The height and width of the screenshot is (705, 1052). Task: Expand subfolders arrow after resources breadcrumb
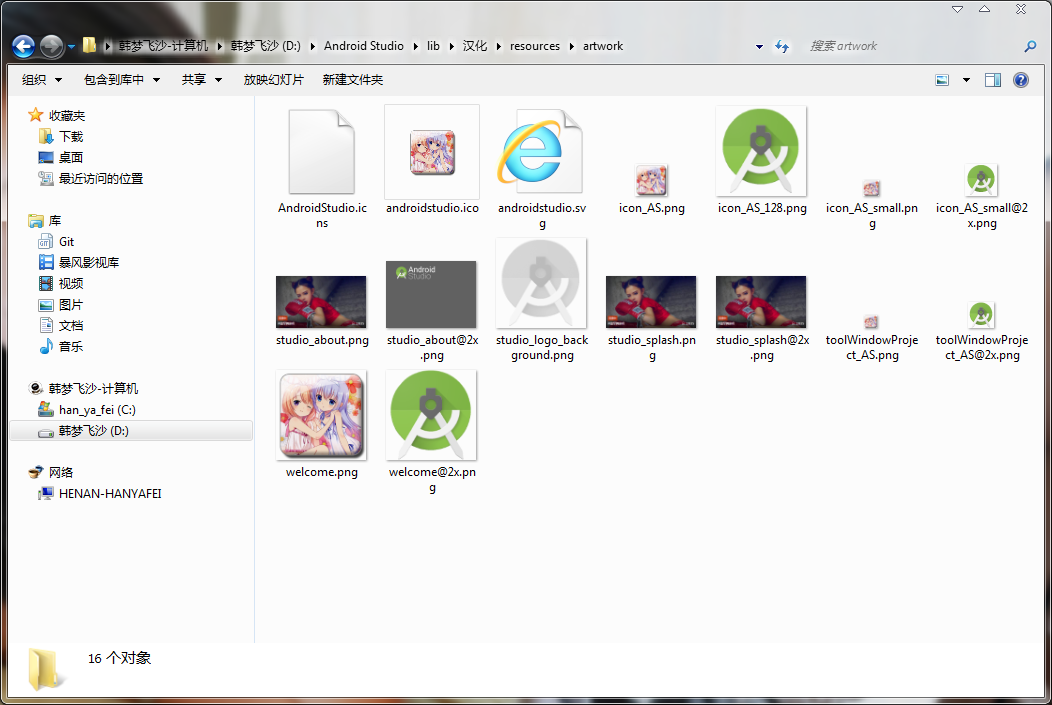[x=572, y=46]
